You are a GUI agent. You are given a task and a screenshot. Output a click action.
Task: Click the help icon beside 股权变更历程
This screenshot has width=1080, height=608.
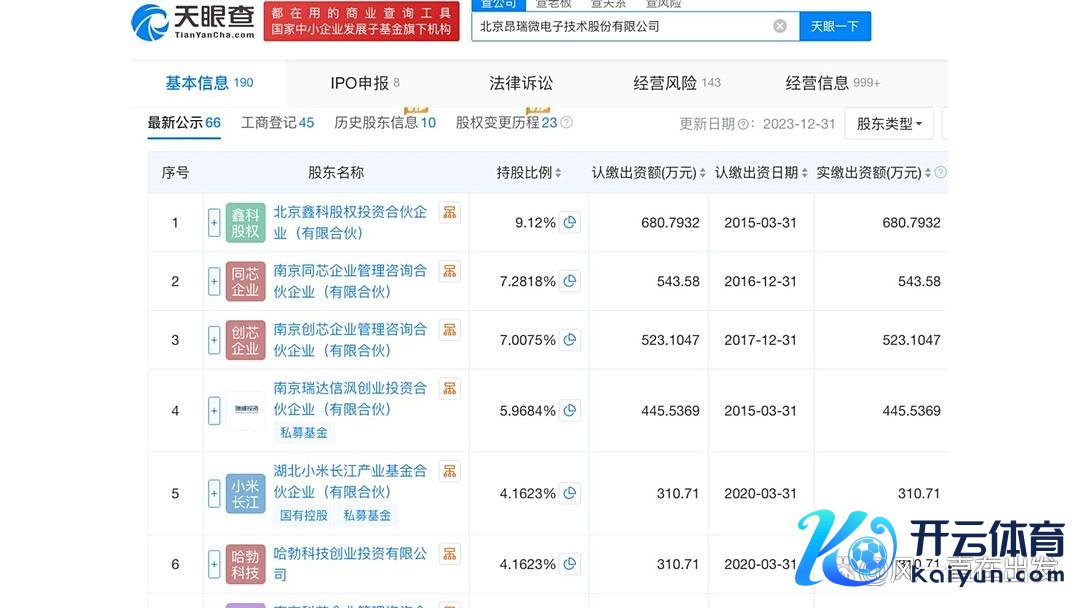tap(567, 123)
